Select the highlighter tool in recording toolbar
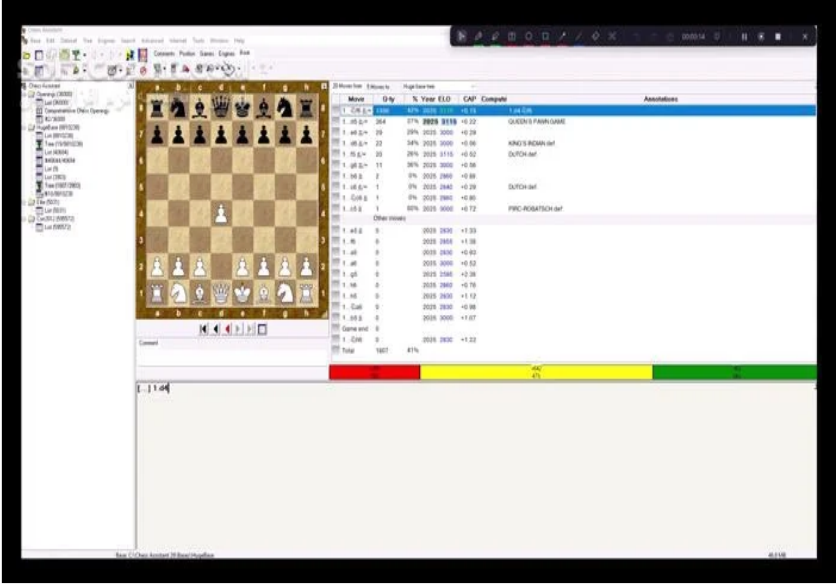The image size is (836, 584). click(x=495, y=36)
